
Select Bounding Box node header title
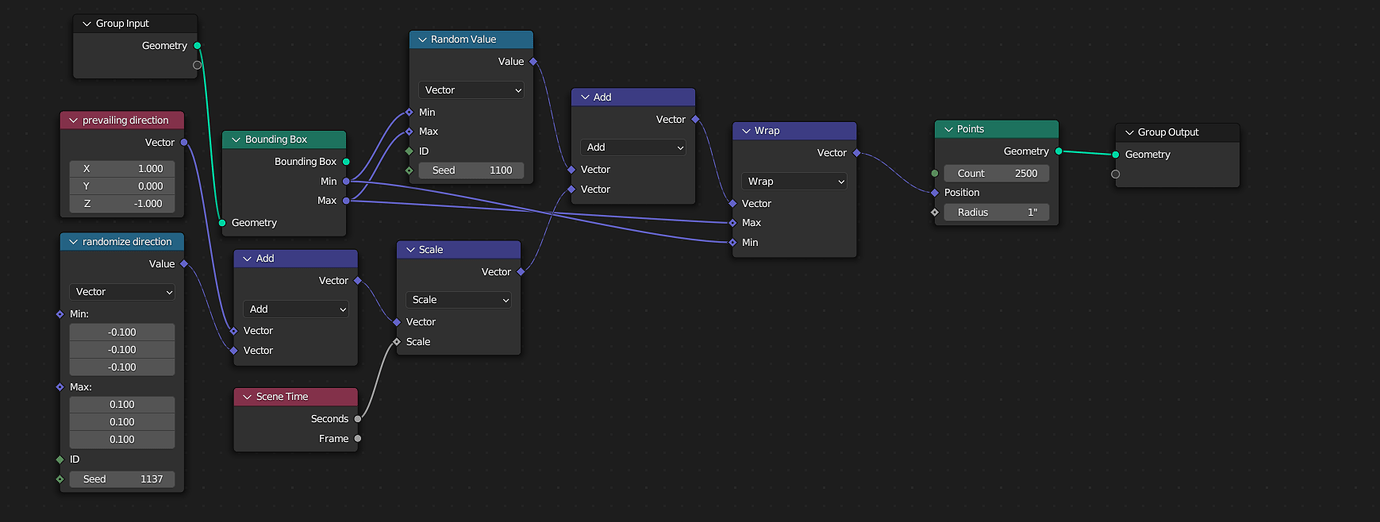(x=276, y=139)
